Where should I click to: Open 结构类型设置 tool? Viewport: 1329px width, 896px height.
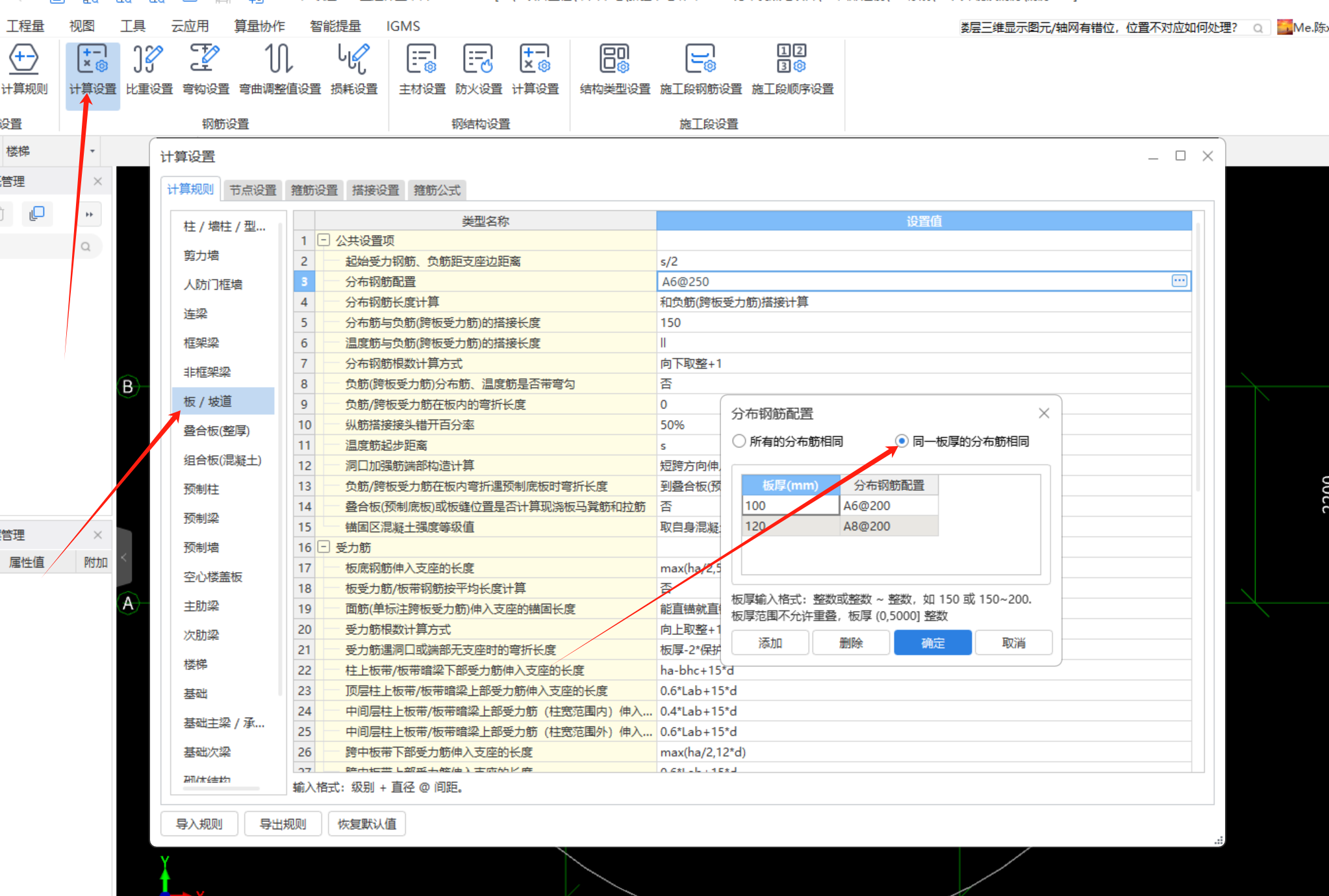pyautogui.click(x=614, y=70)
